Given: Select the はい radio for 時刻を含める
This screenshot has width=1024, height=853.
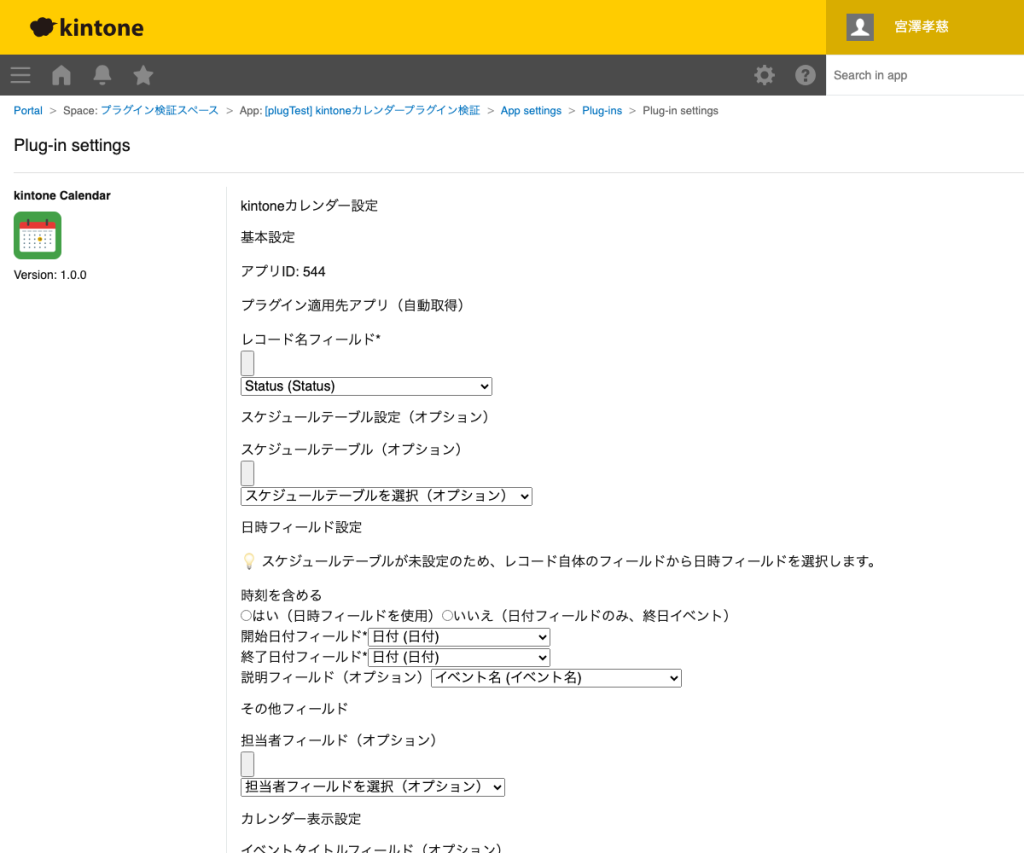Looking at the screenshot, I should point(246,615).
